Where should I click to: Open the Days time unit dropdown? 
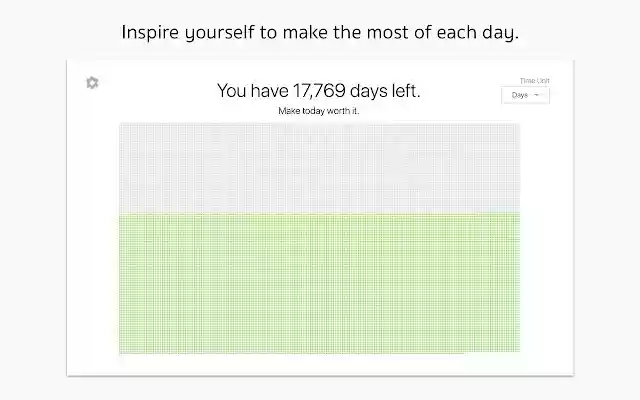pyautogui.click(x=525, y=95)
